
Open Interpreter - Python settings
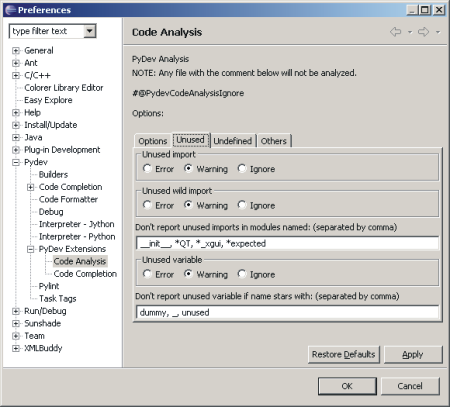point(77,236)
